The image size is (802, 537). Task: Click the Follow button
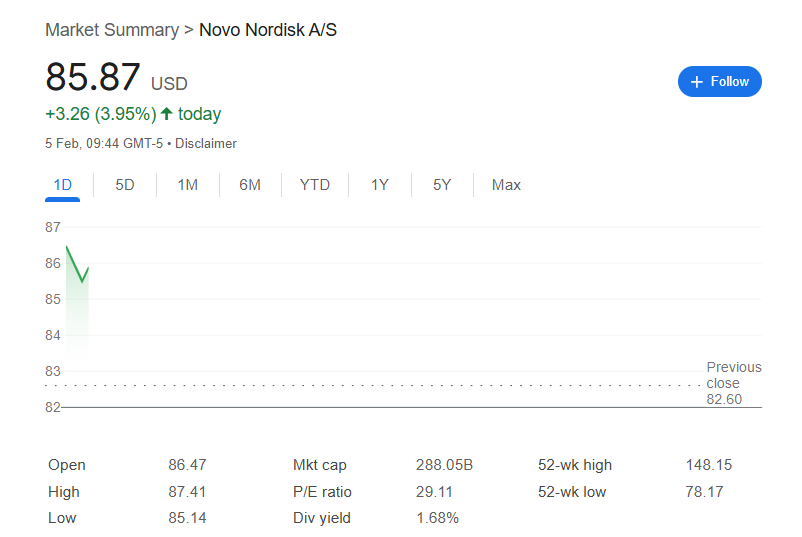click(x=719, y=82)
